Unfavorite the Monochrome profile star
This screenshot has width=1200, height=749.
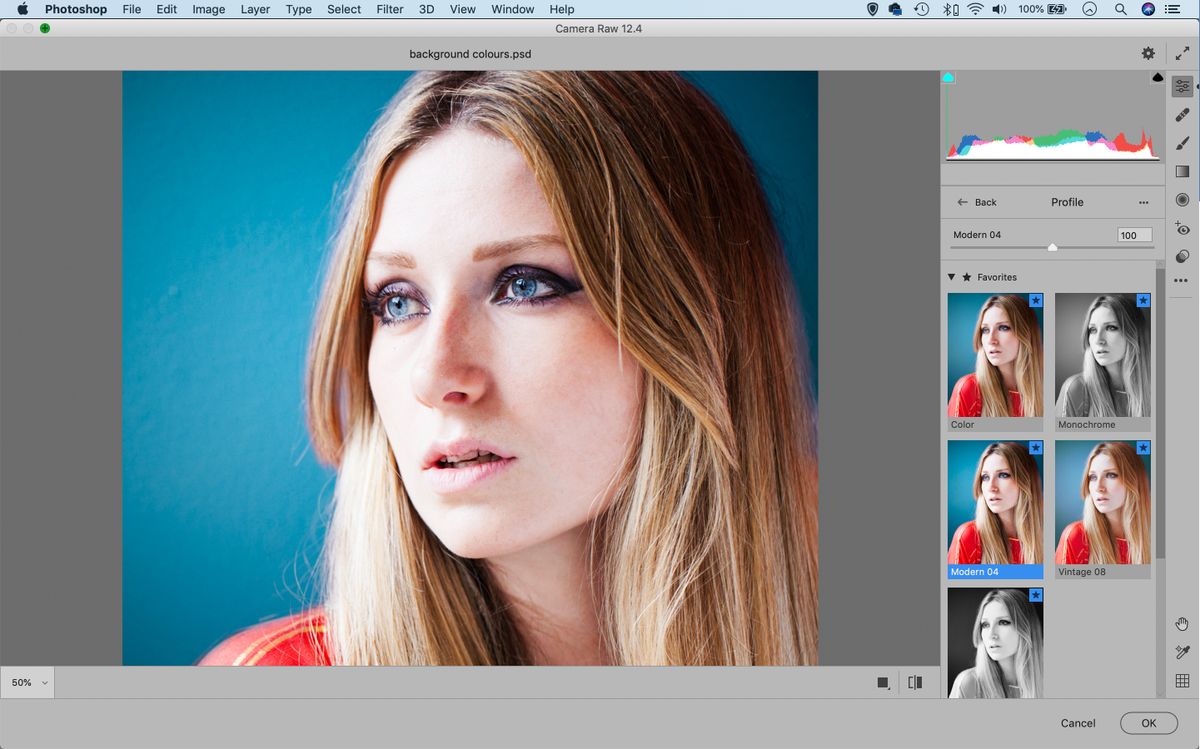click(1142, 300)
